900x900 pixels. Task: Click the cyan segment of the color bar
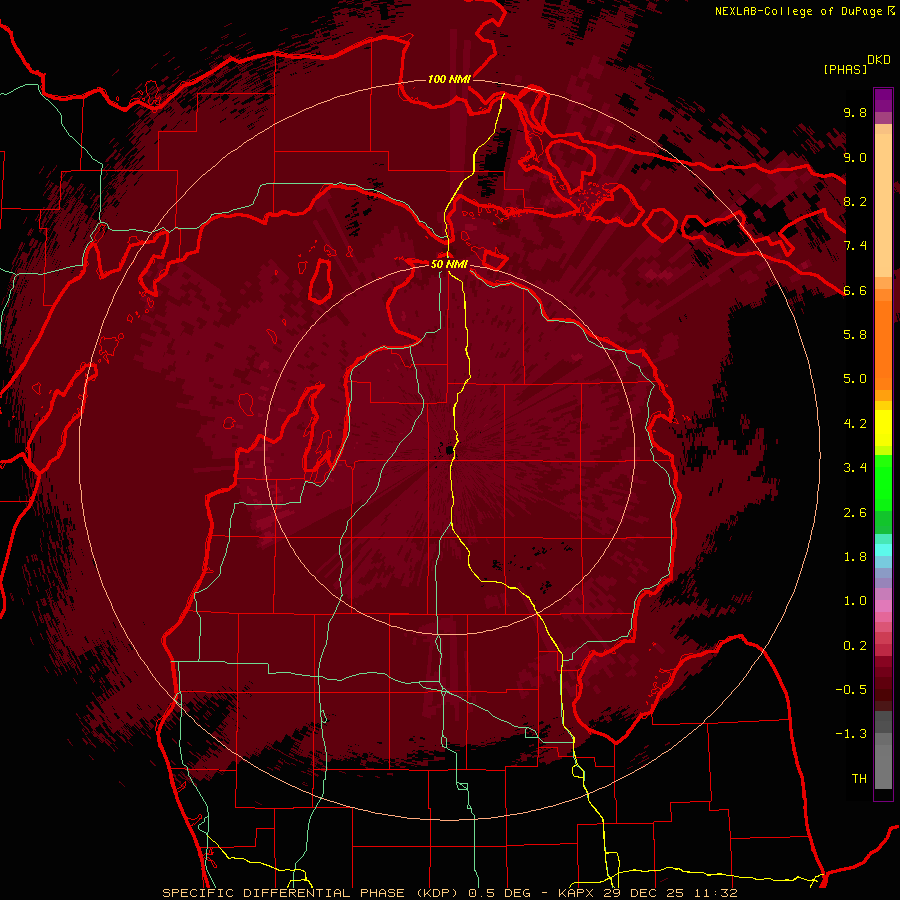point(883,550)
